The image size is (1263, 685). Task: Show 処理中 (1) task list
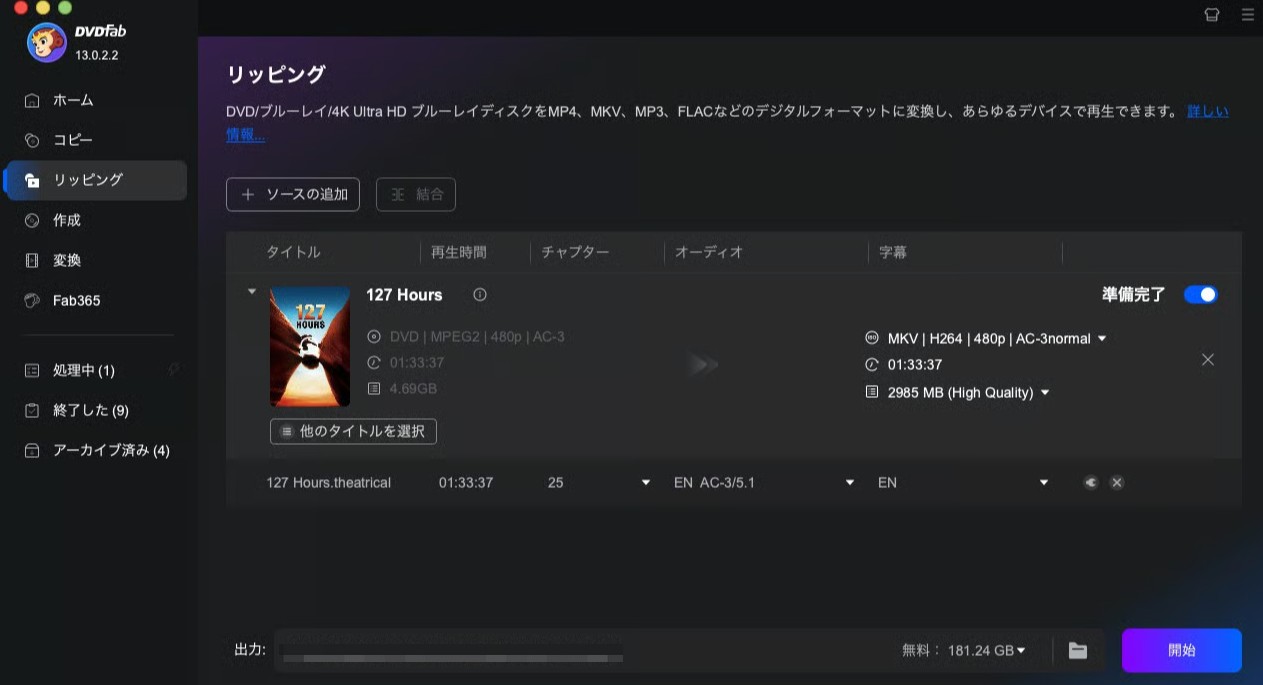pos(95,370)
